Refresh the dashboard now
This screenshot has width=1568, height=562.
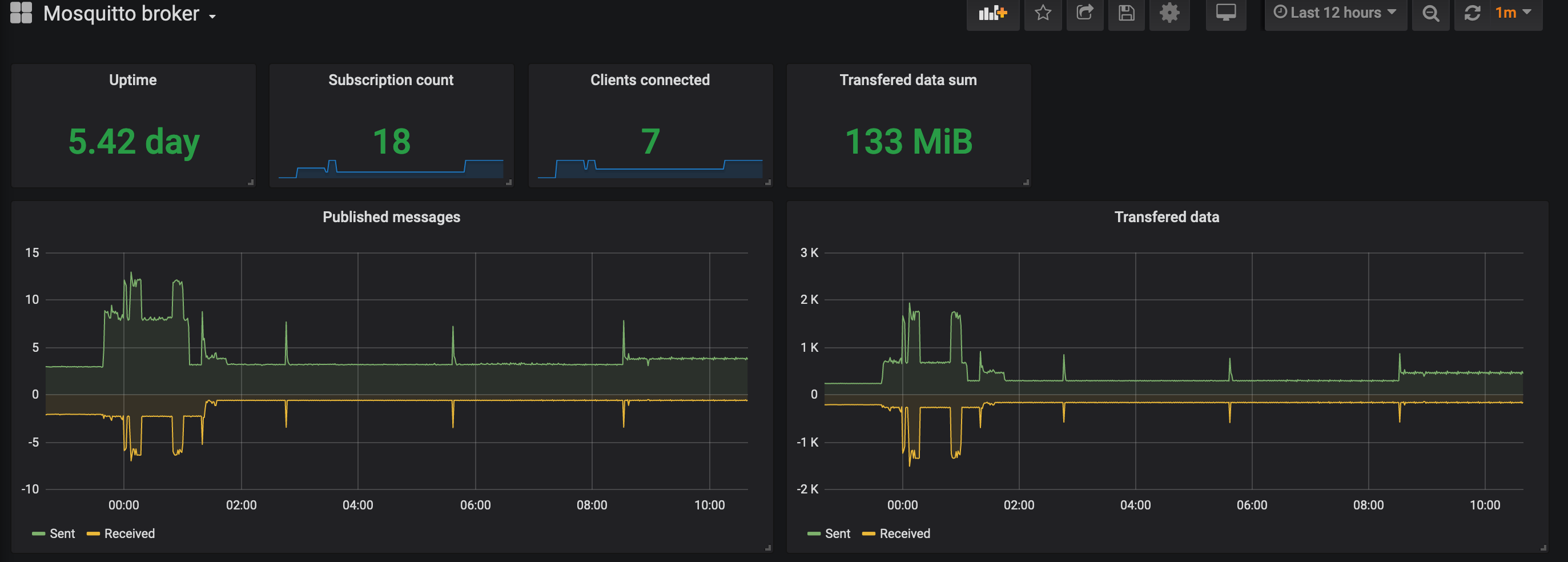pos(1473,13)
